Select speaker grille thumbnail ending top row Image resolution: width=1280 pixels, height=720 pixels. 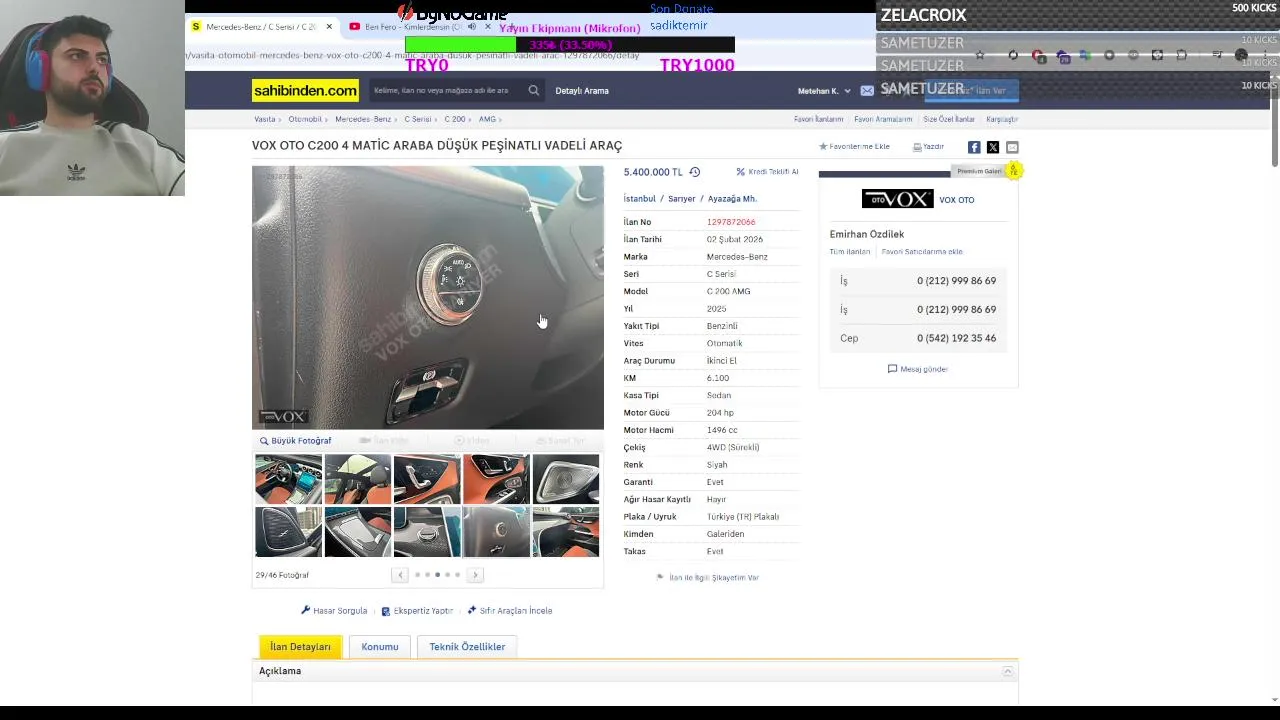coord(566,479)
